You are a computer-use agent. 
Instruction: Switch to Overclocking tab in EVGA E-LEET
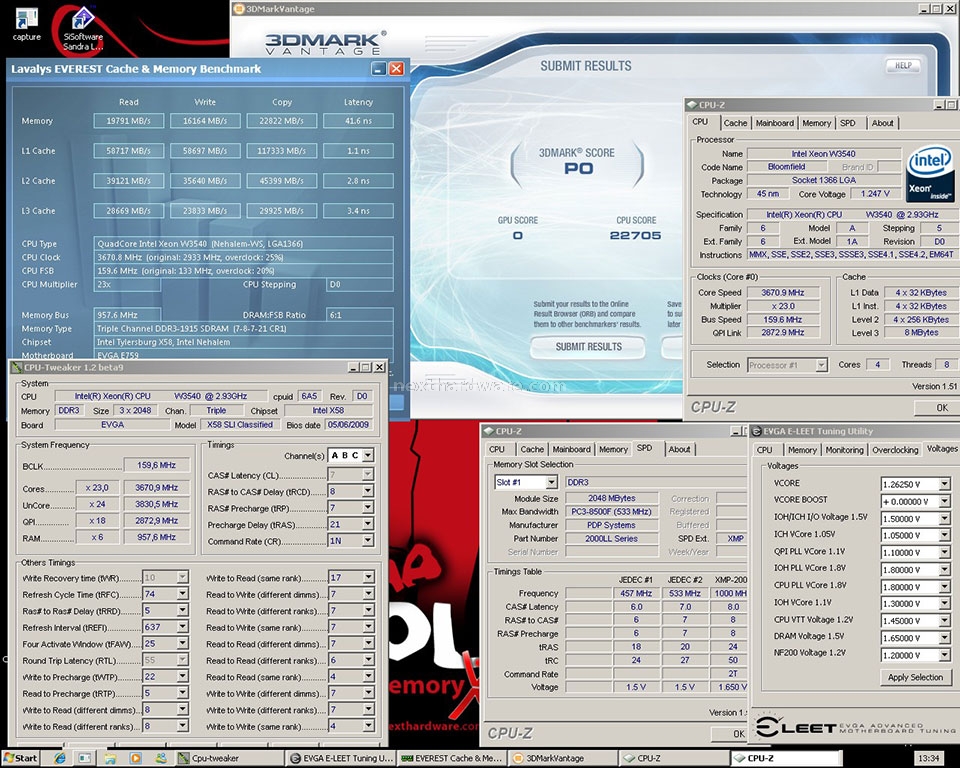click(x=895, y=450)
